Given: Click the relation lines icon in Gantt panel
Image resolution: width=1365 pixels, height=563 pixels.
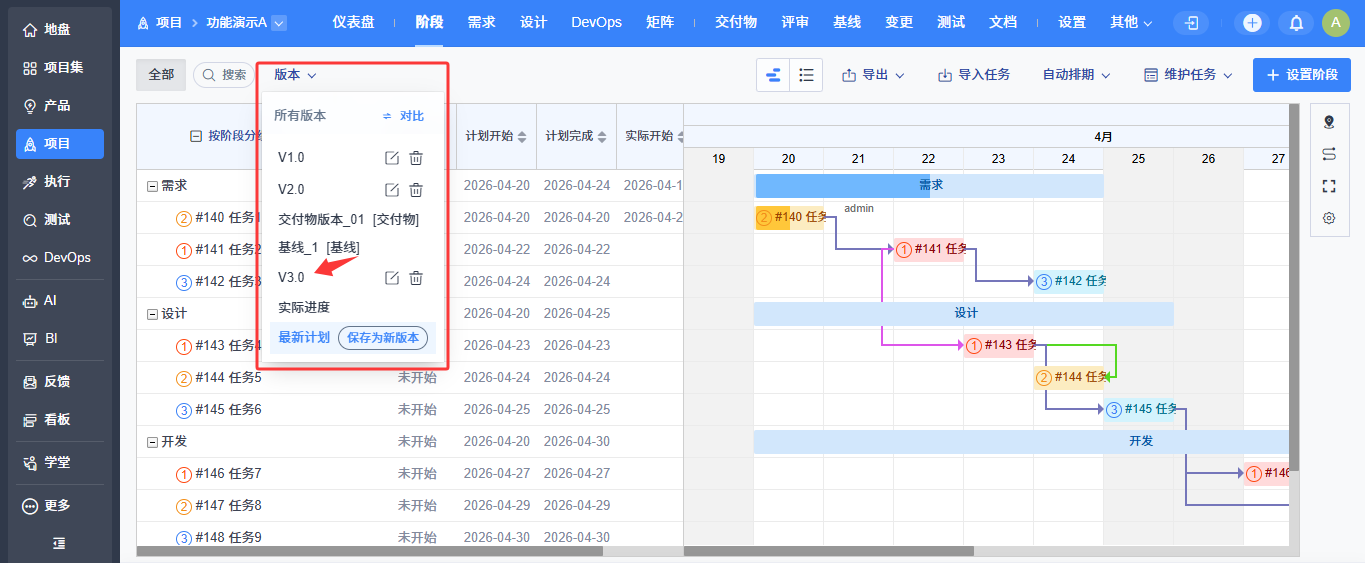Looking at the screenshot, I should tap(1329, 154).
